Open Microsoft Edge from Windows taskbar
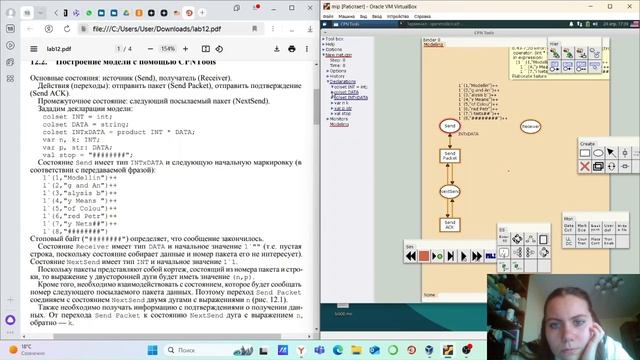 pos(338,350)
